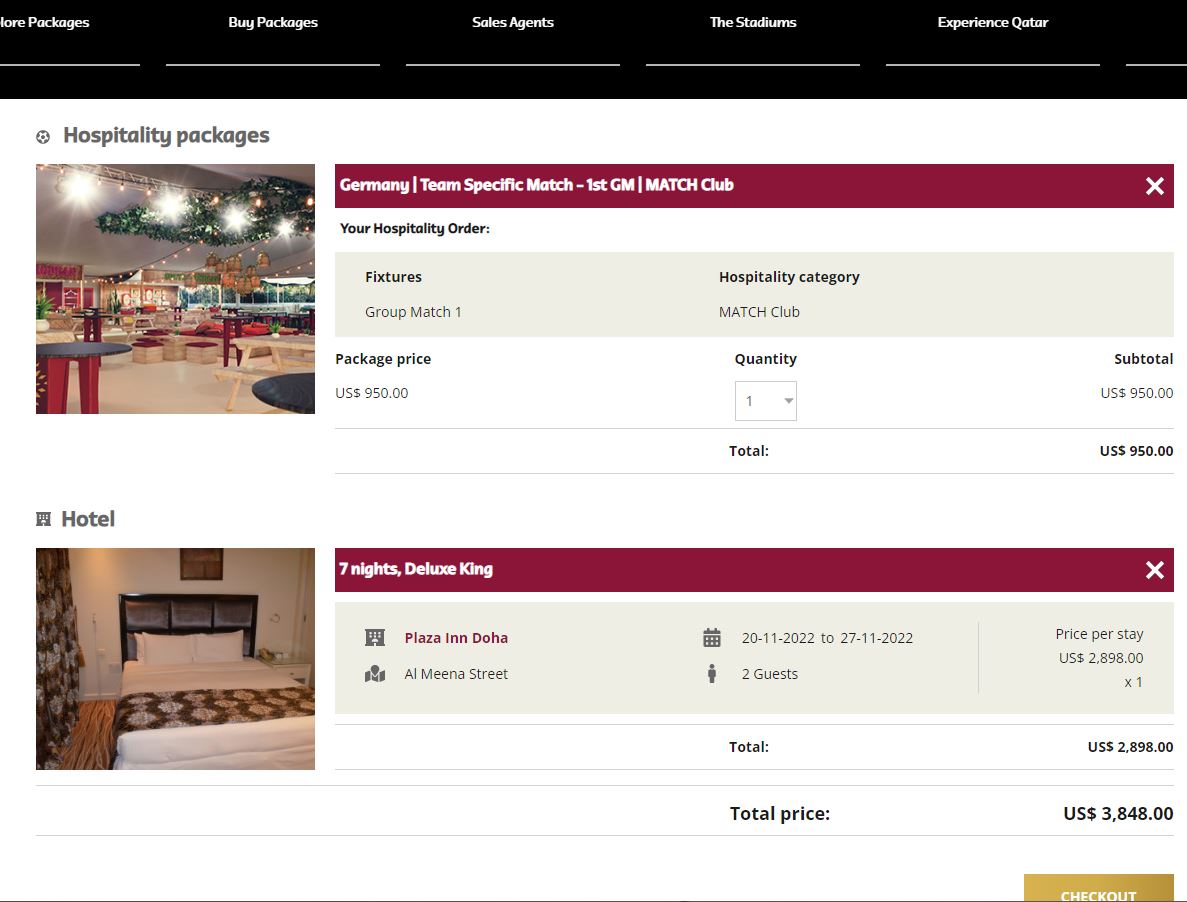Click the calendar icon beside stay dates

pos(712,638)
